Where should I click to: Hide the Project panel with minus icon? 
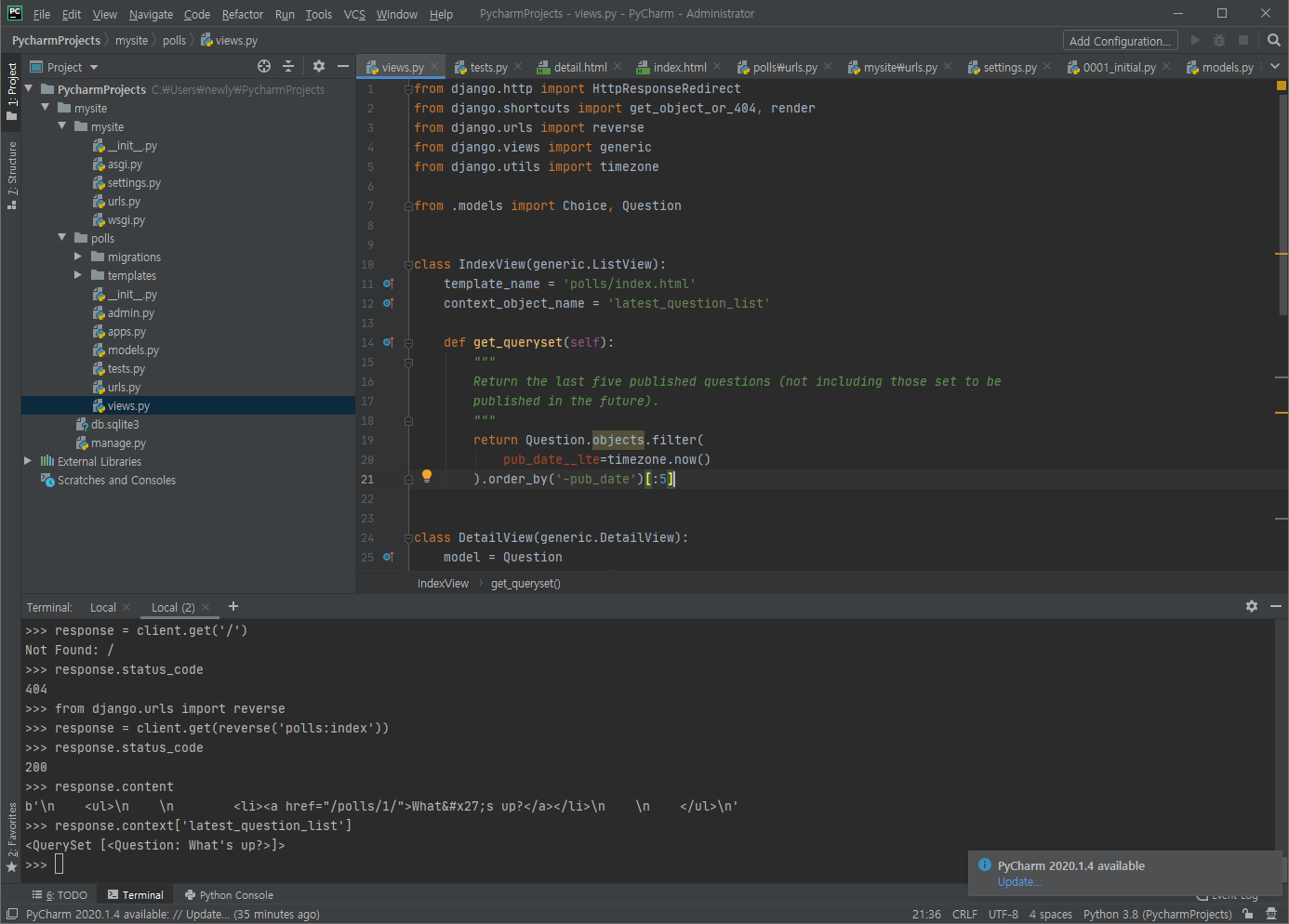pos(343,66)
